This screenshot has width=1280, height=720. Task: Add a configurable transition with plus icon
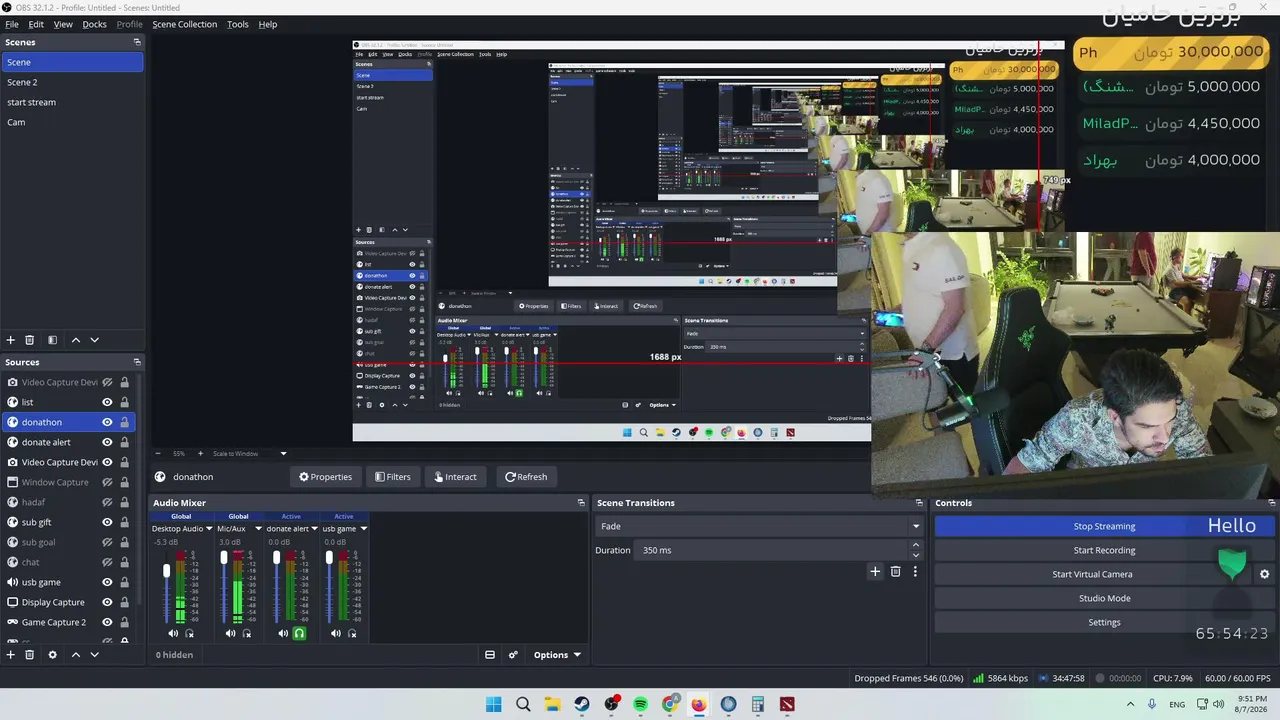tap(875, 571)
